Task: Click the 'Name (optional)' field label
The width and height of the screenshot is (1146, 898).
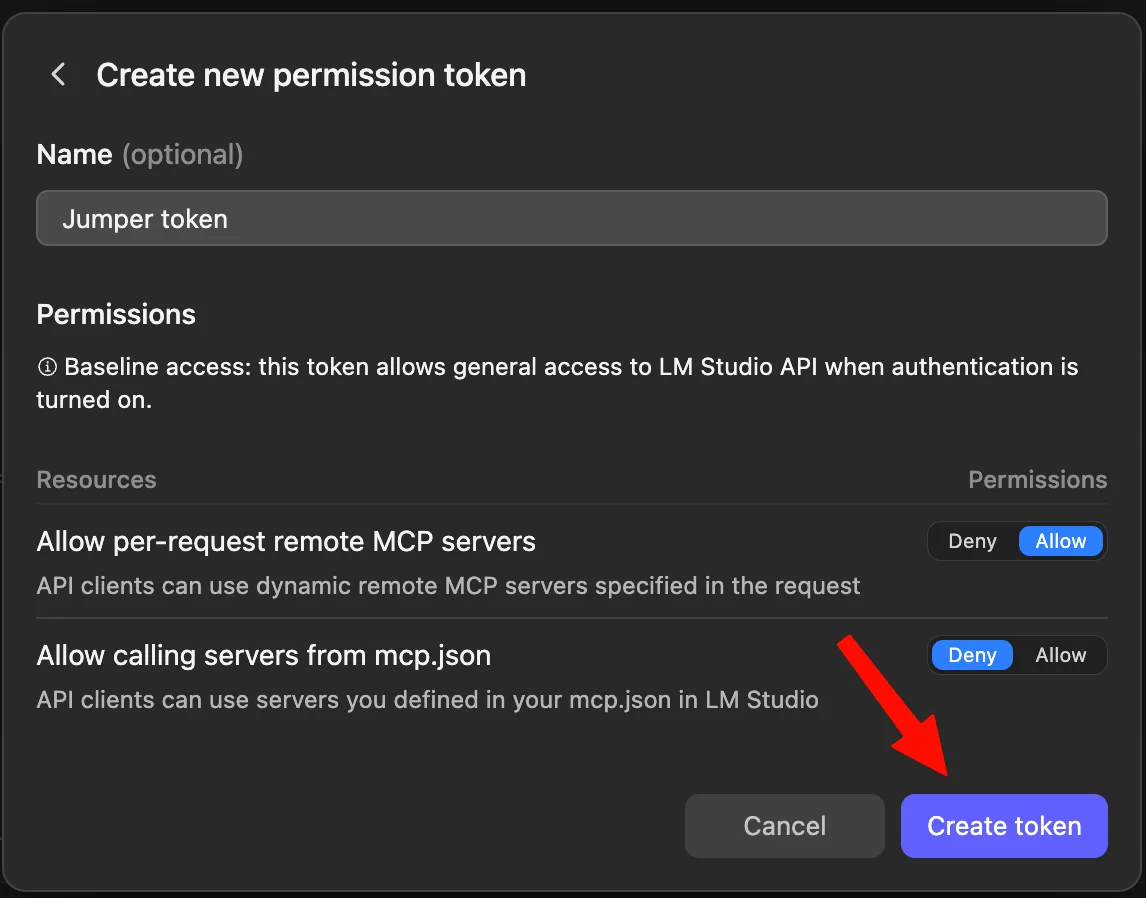Action: (140, 155)
